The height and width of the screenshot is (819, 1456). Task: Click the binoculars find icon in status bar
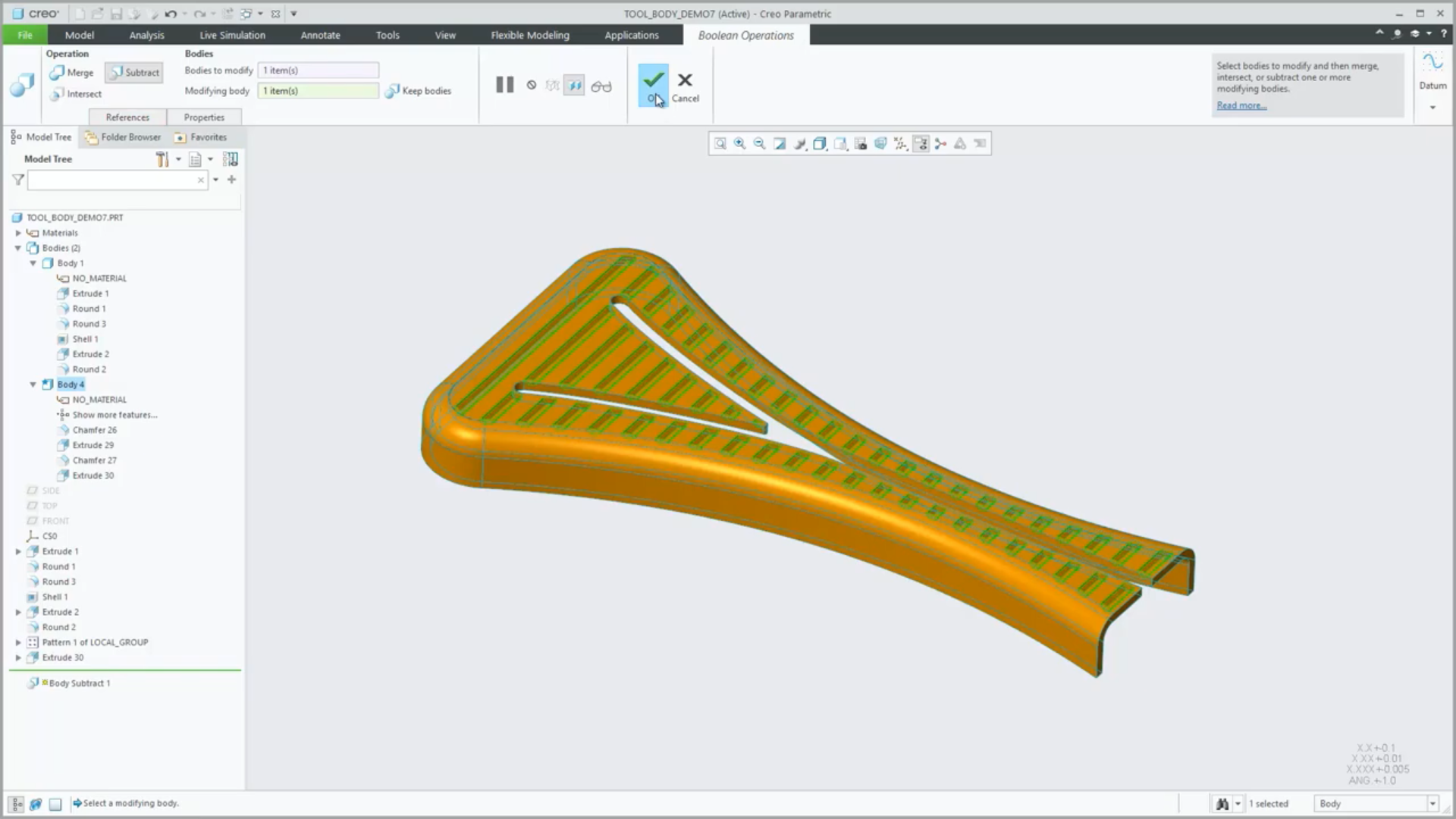click(1222, 804)
